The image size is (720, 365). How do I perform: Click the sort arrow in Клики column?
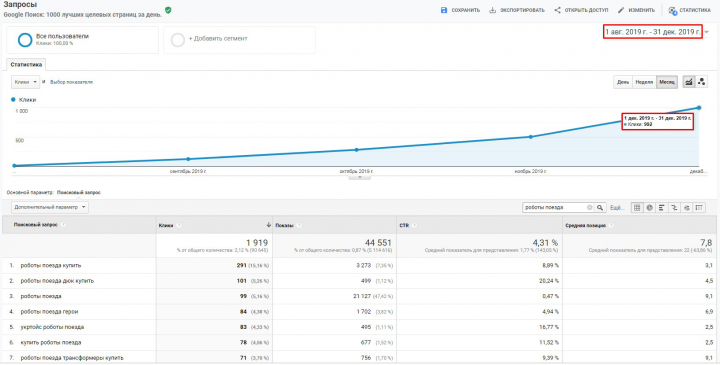269,225
